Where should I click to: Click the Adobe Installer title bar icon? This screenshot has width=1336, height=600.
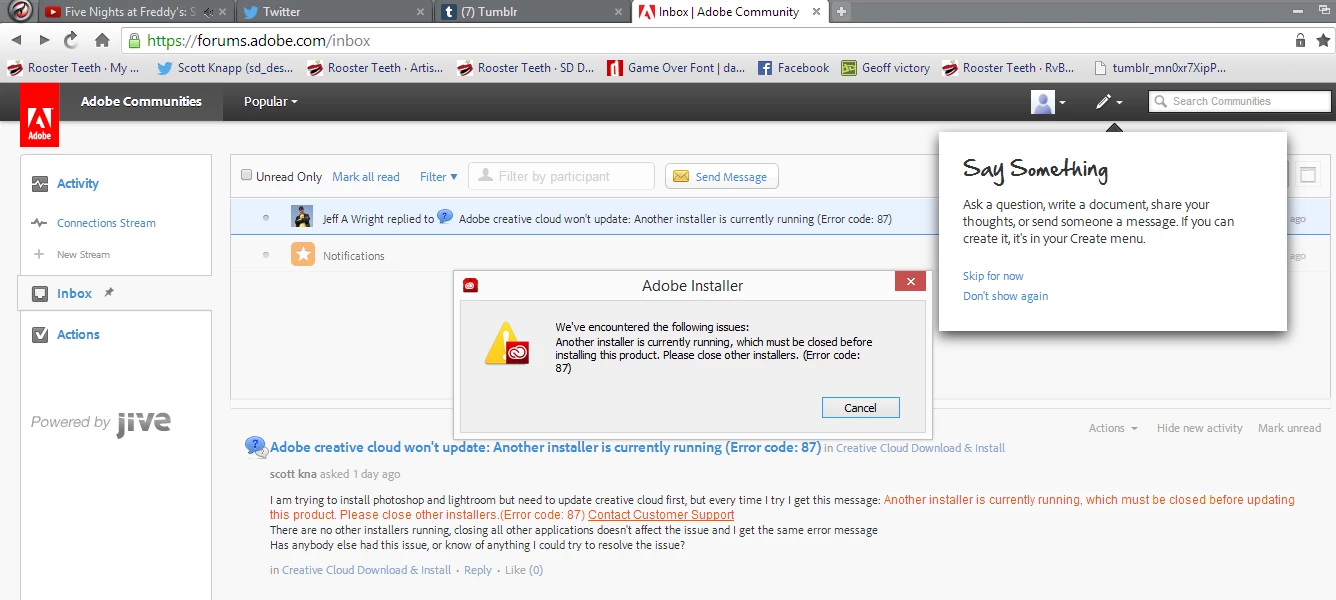pyautogui.click(x=471, y=285)
